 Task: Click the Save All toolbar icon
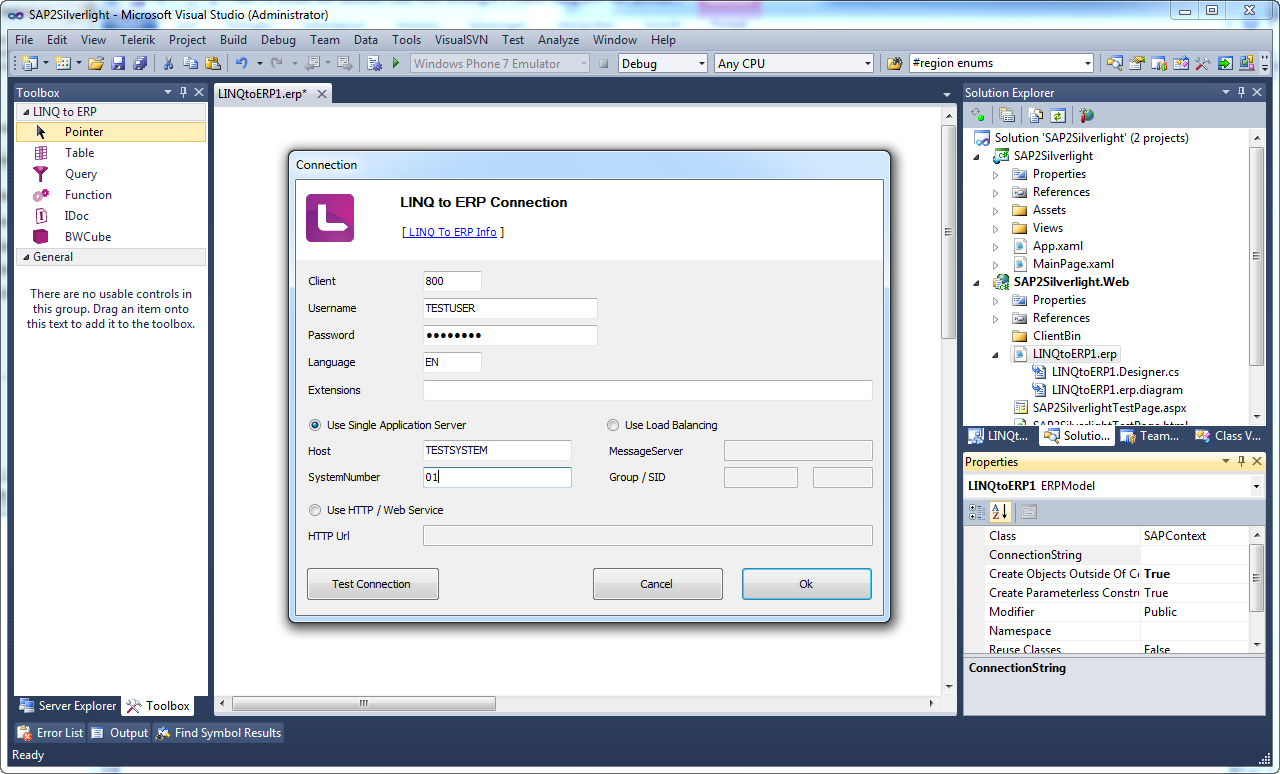pos(140,63)
